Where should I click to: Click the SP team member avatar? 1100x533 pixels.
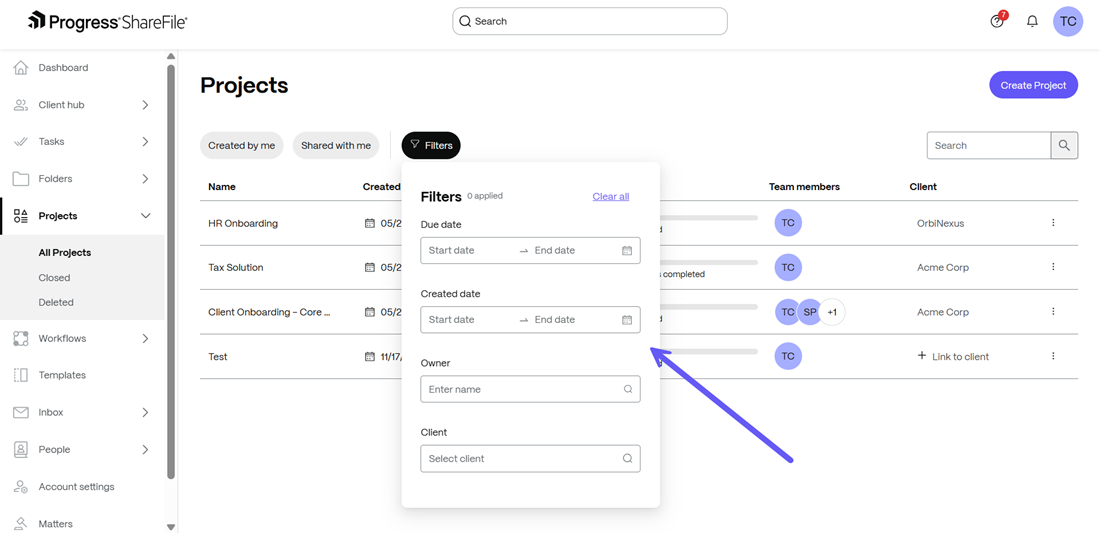coord(809,312)
